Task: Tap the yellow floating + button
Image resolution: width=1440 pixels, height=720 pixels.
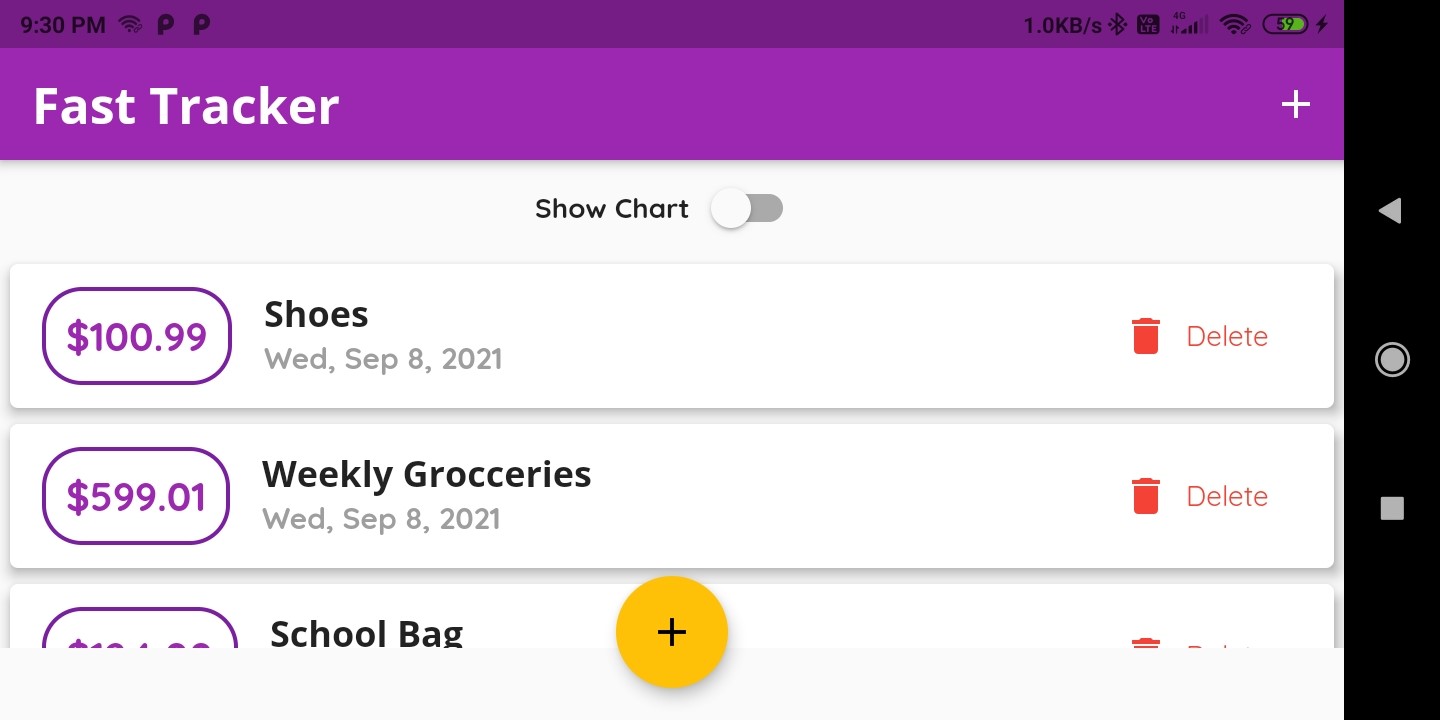Action: tap(672, 632)
